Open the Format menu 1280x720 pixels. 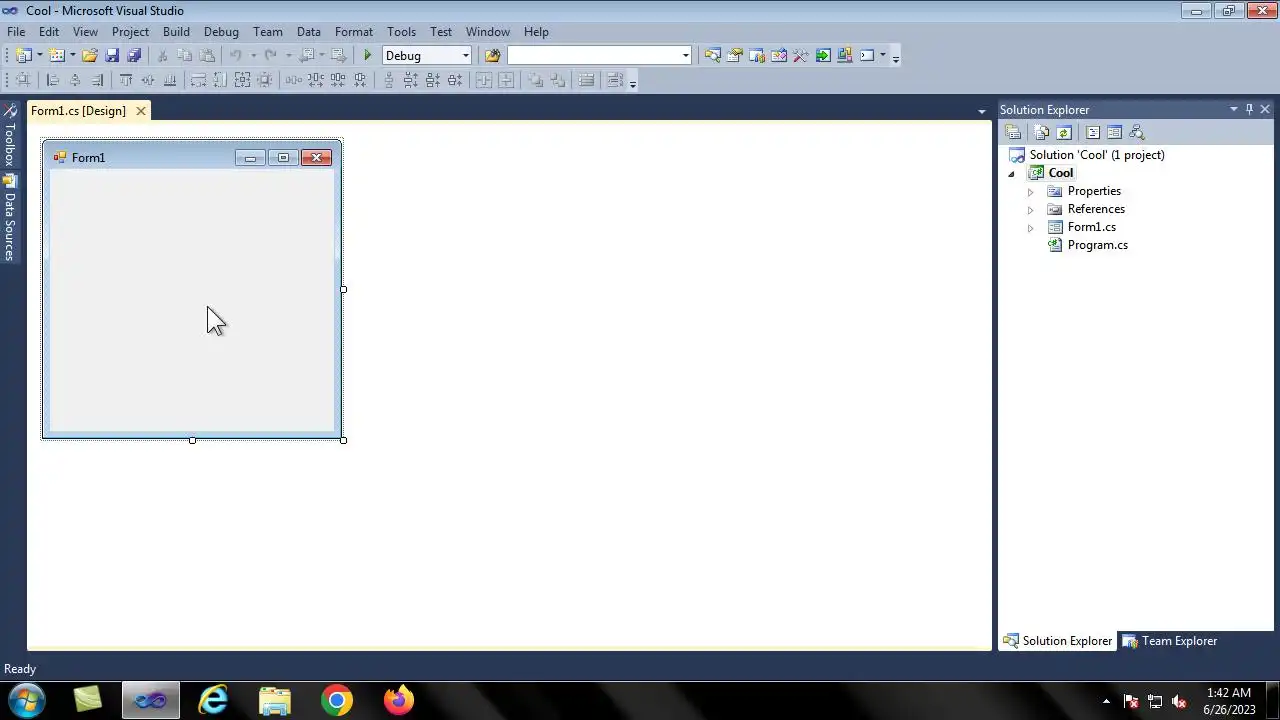tap(354, 32)
